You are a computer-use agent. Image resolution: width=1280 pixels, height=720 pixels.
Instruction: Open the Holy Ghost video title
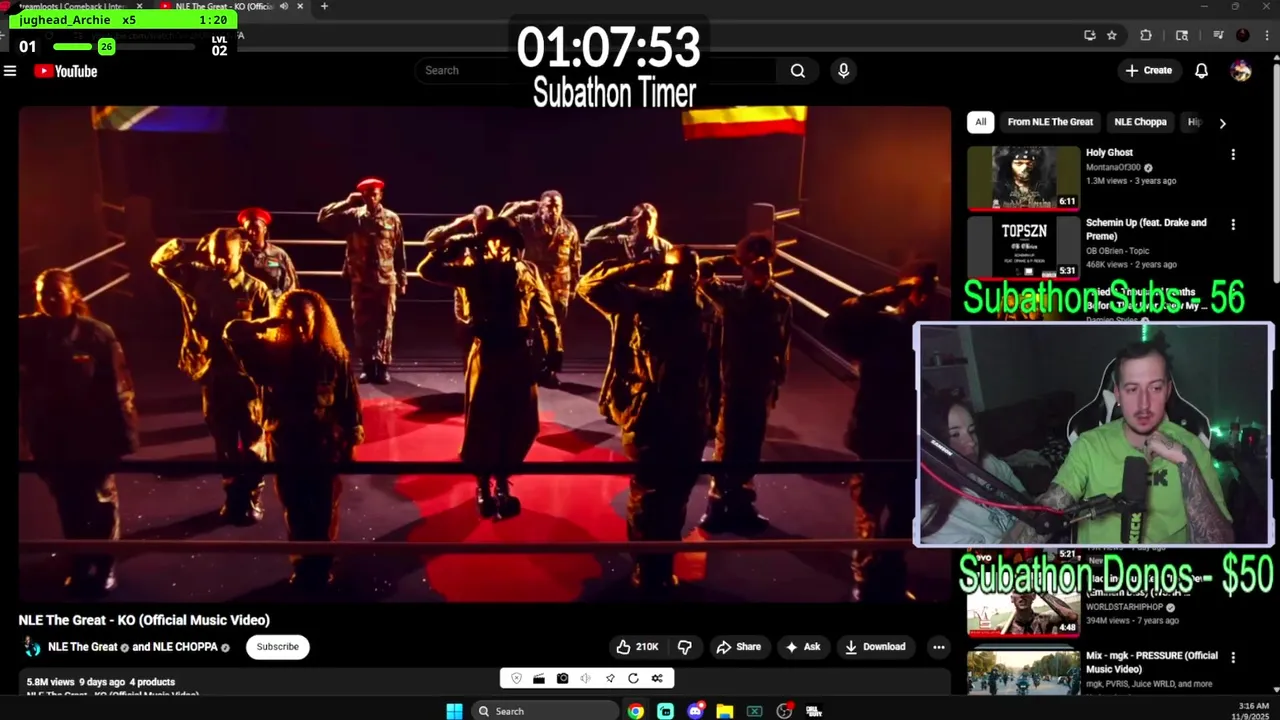1109,153
